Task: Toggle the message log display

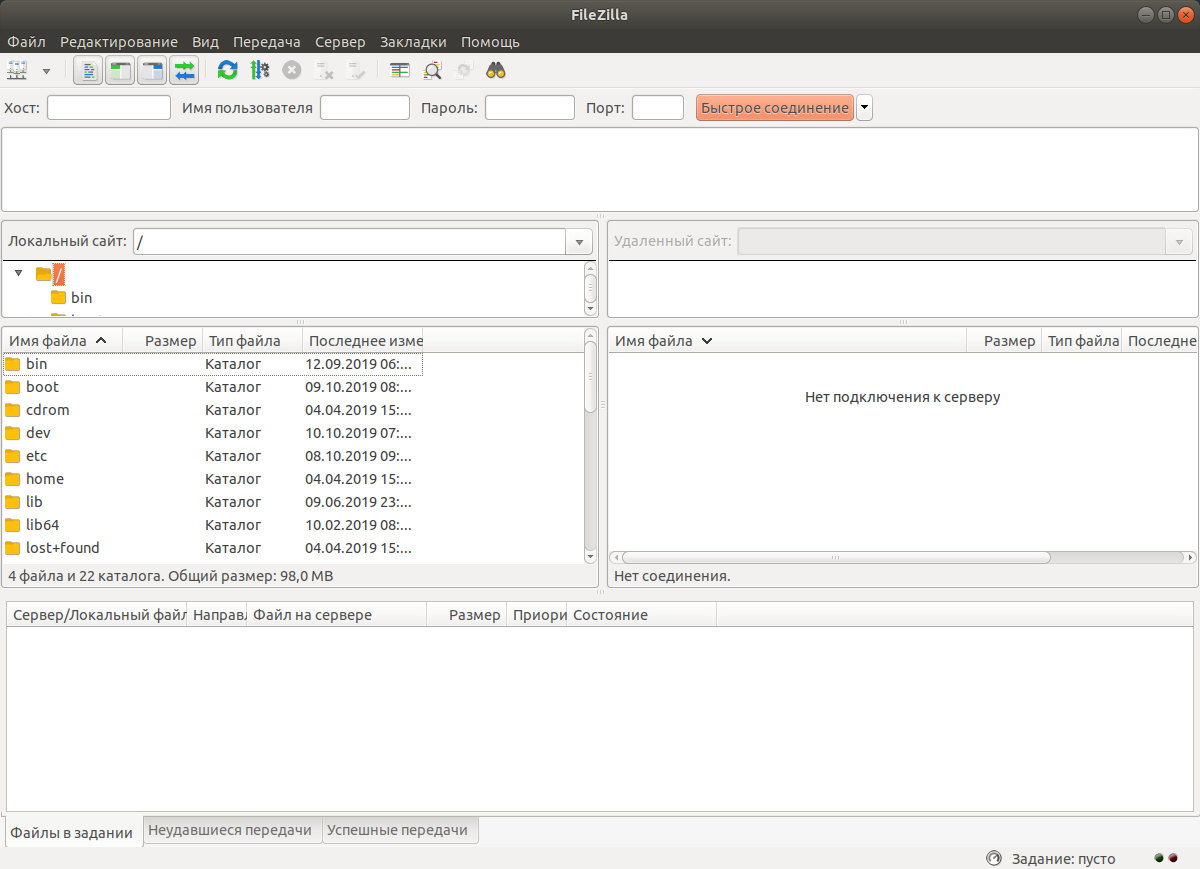Action: tap(88, 71)
